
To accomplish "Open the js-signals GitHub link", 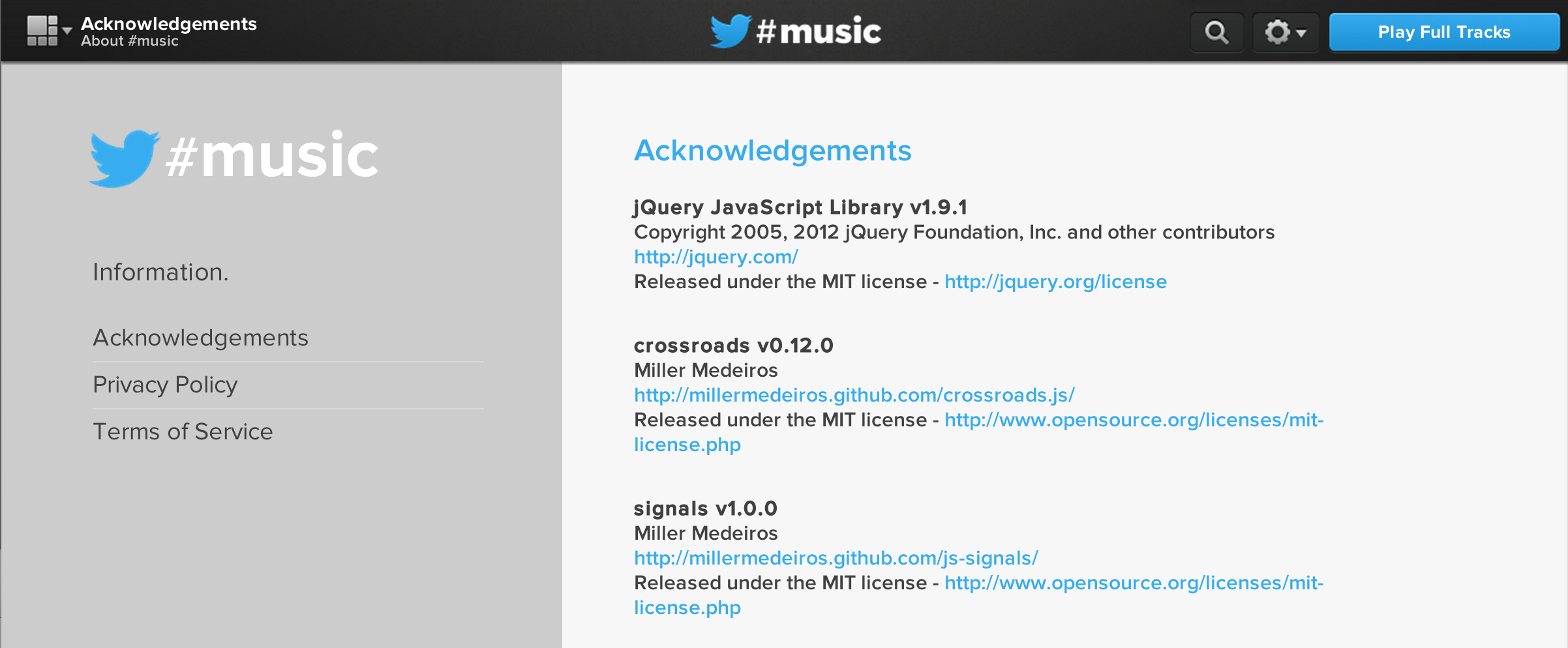I will 836,558.
